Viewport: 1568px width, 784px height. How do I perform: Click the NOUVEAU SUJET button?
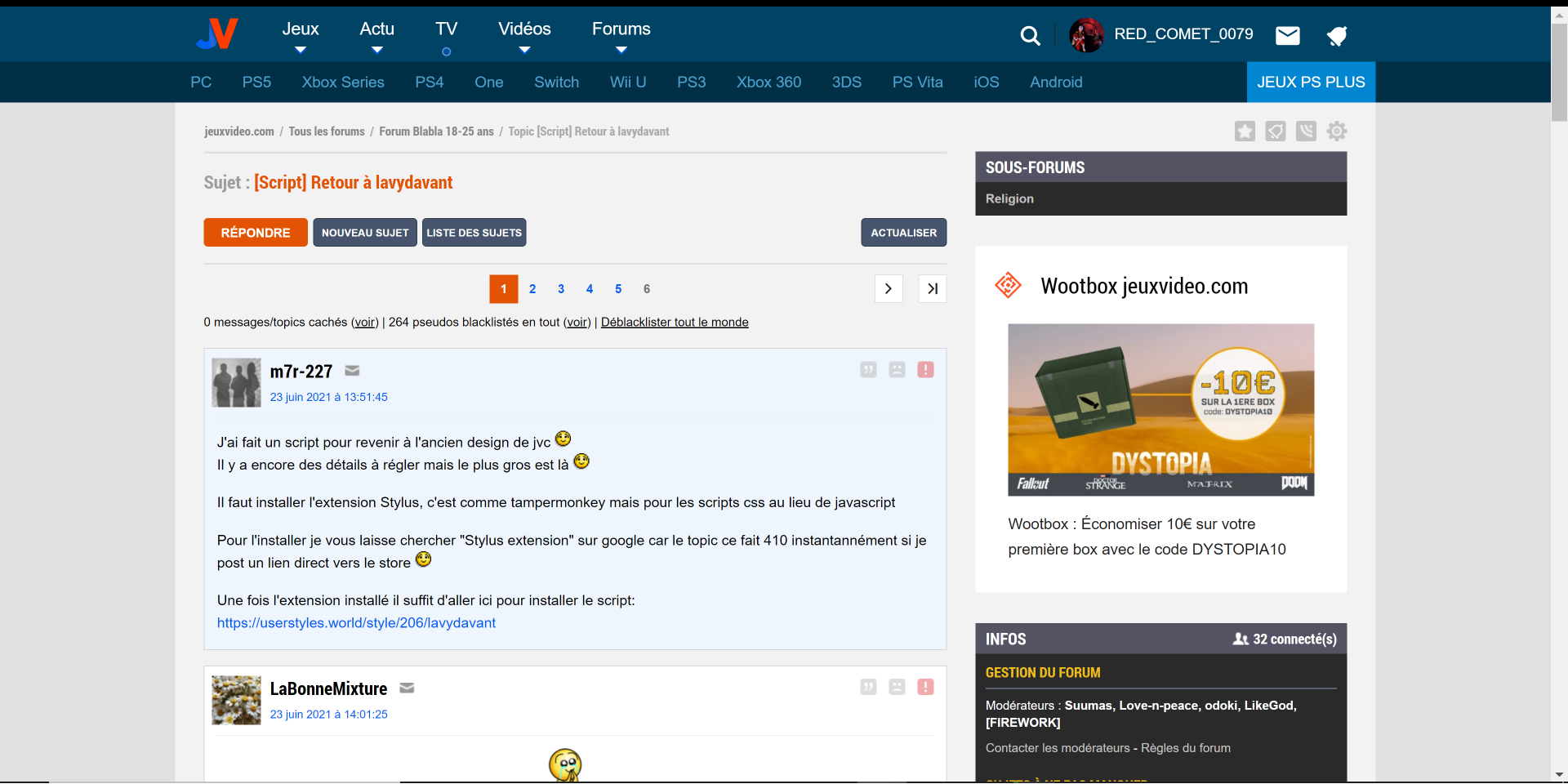365,232
